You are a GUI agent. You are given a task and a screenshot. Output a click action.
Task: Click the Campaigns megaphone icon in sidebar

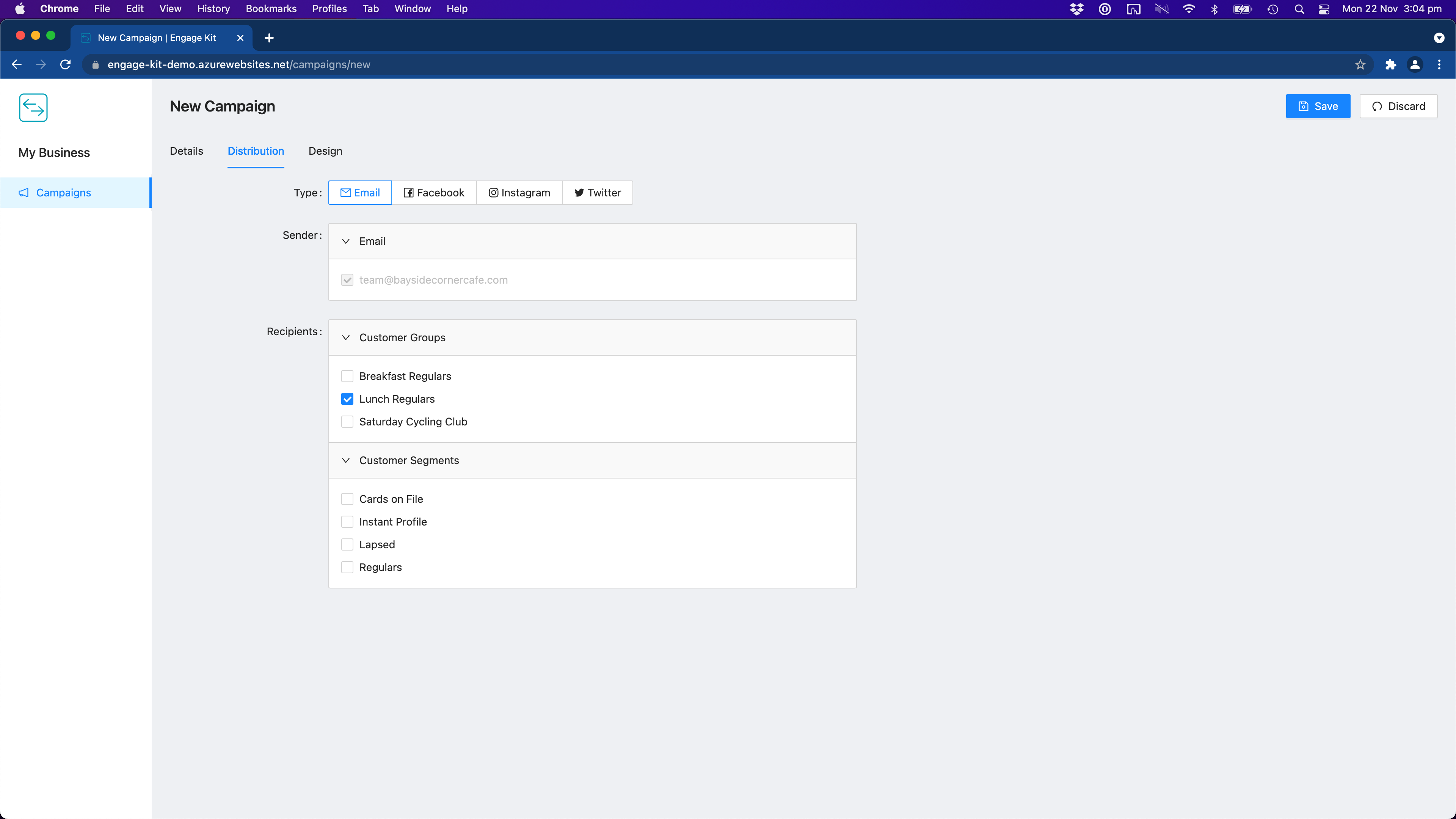24,193
